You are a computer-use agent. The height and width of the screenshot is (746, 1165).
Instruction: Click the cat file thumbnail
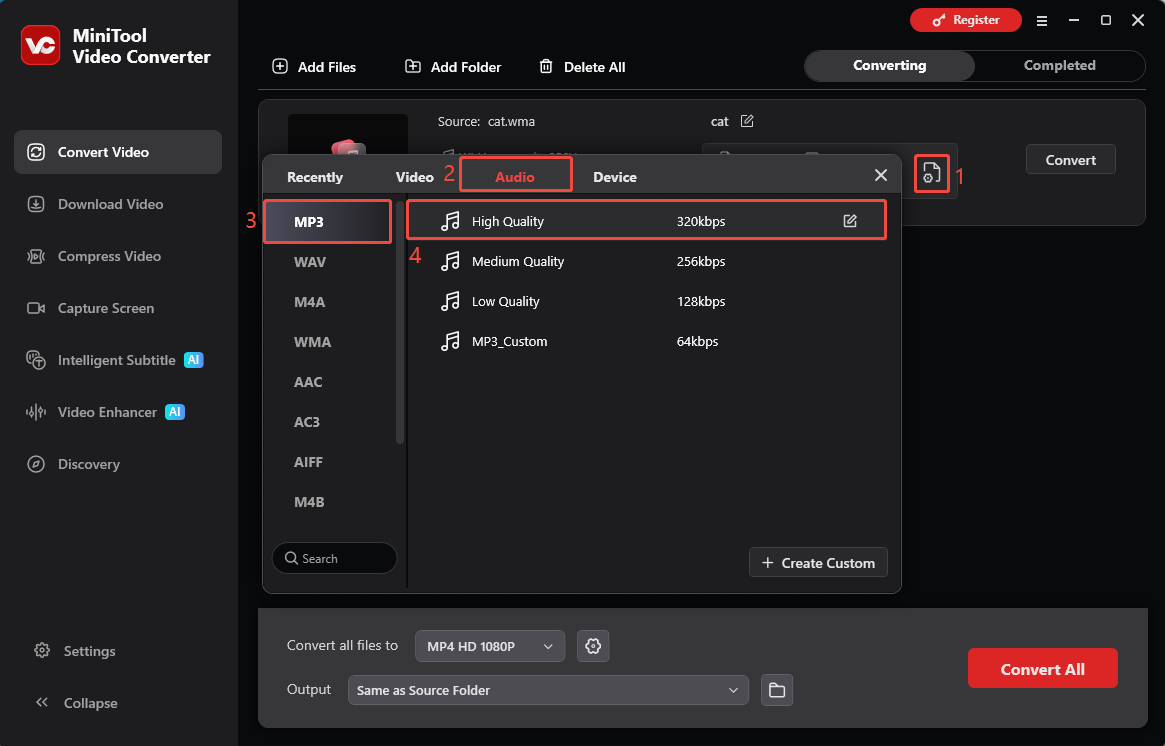coord(348,136)
